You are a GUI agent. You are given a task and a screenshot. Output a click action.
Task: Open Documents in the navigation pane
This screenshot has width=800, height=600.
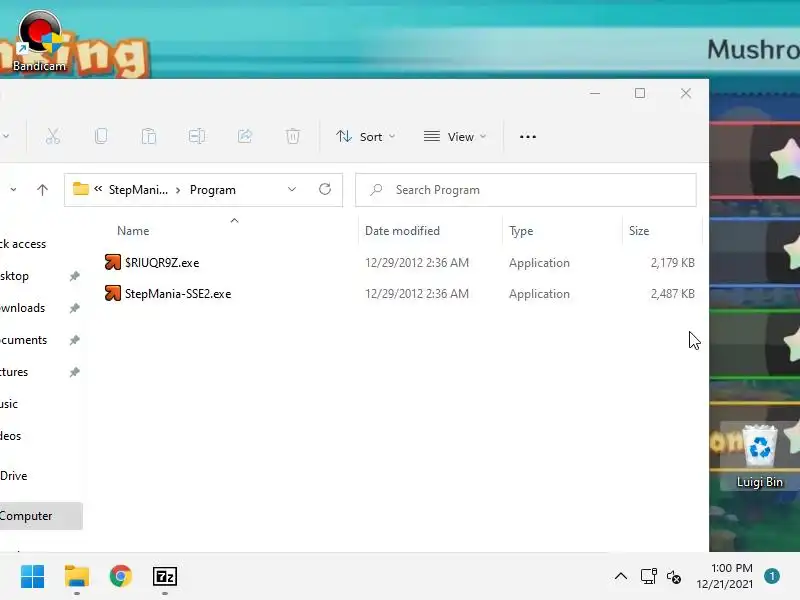23,340
